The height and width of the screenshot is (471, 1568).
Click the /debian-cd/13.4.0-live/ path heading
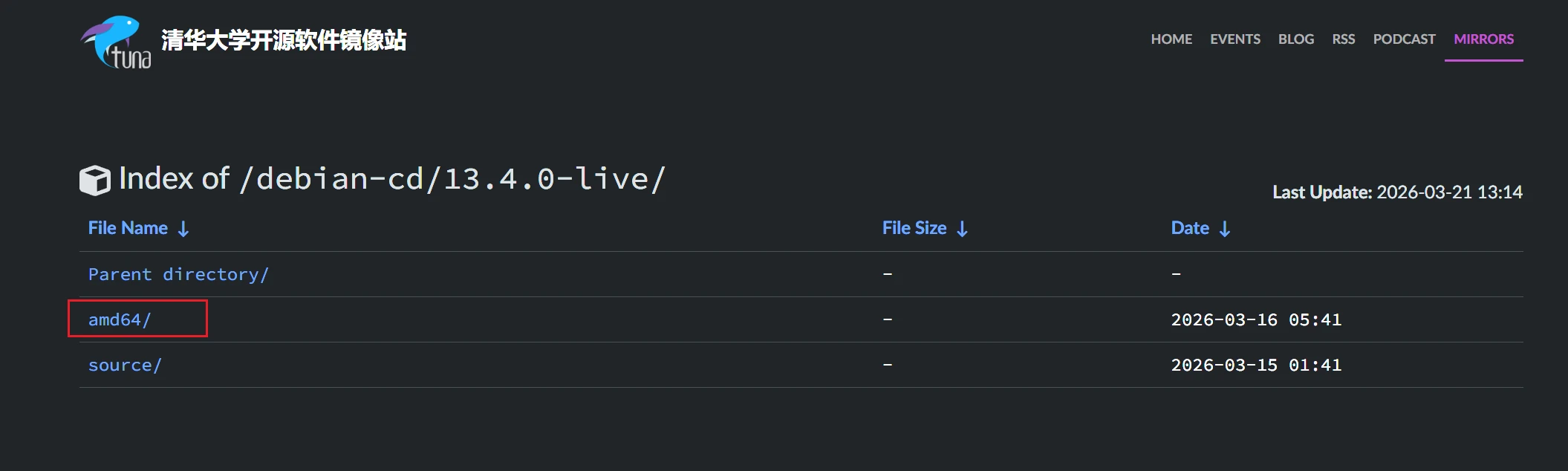pyautogui.click(x=452, y=179)
